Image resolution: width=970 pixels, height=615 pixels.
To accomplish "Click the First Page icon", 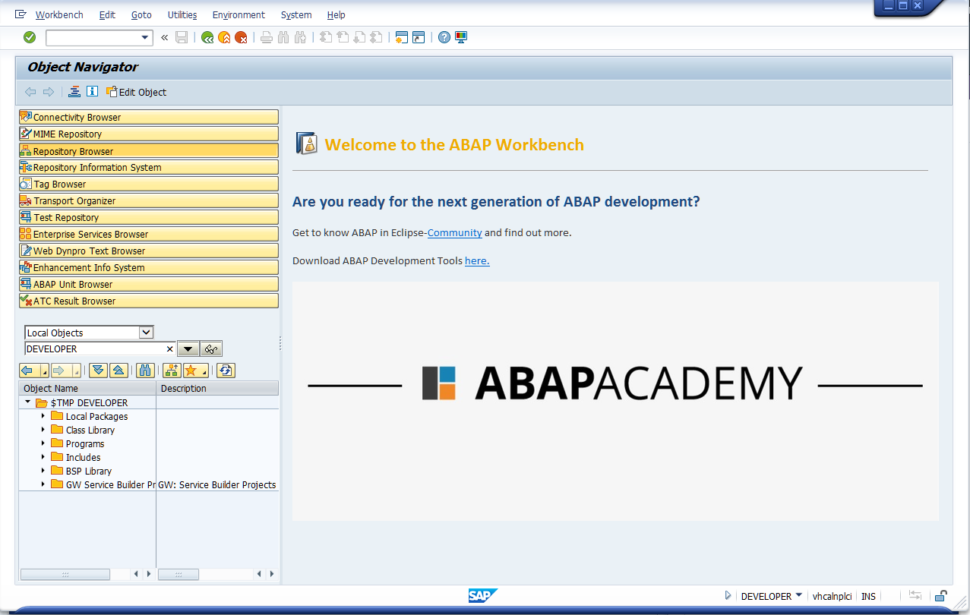I will (x=326, y=38).
